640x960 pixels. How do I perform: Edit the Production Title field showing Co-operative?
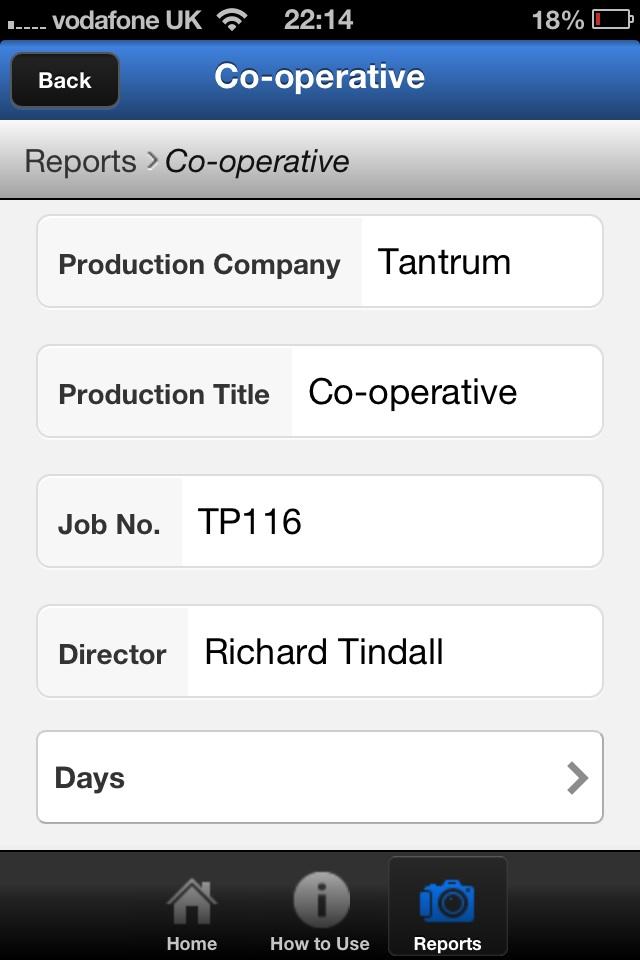[447, 392]
